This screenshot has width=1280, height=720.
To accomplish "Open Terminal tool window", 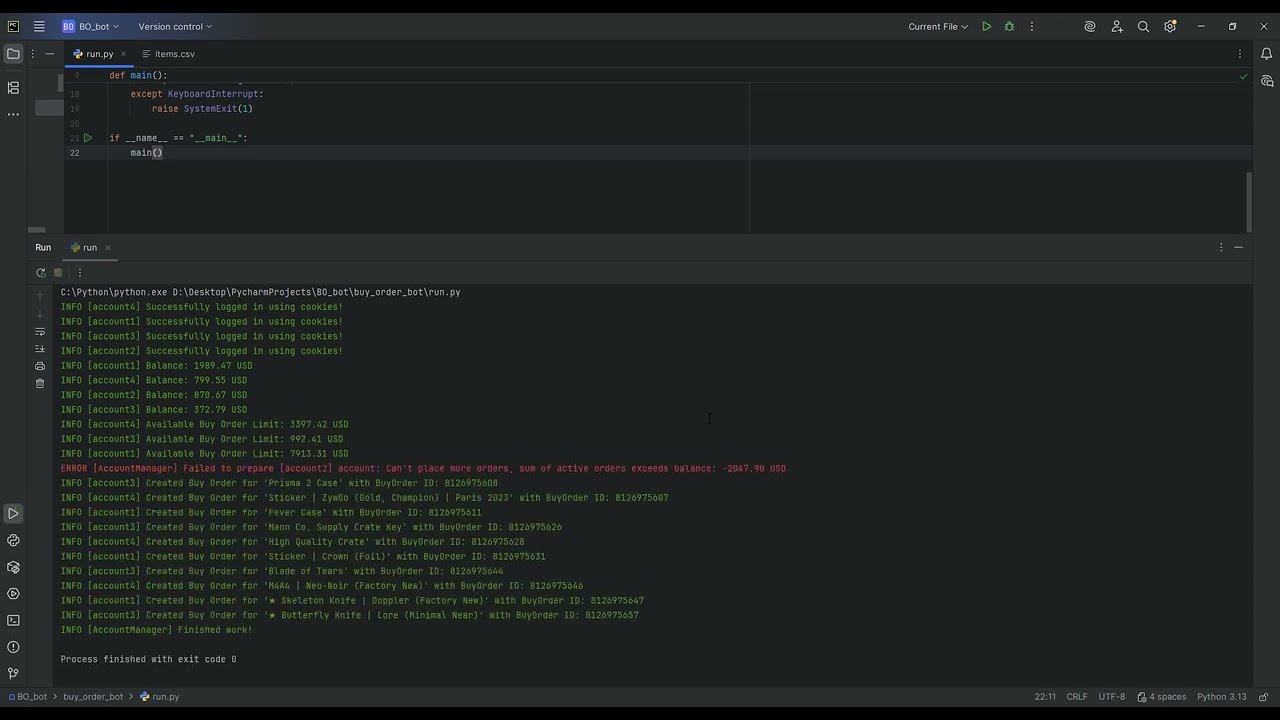I will (x=13, y=620).
